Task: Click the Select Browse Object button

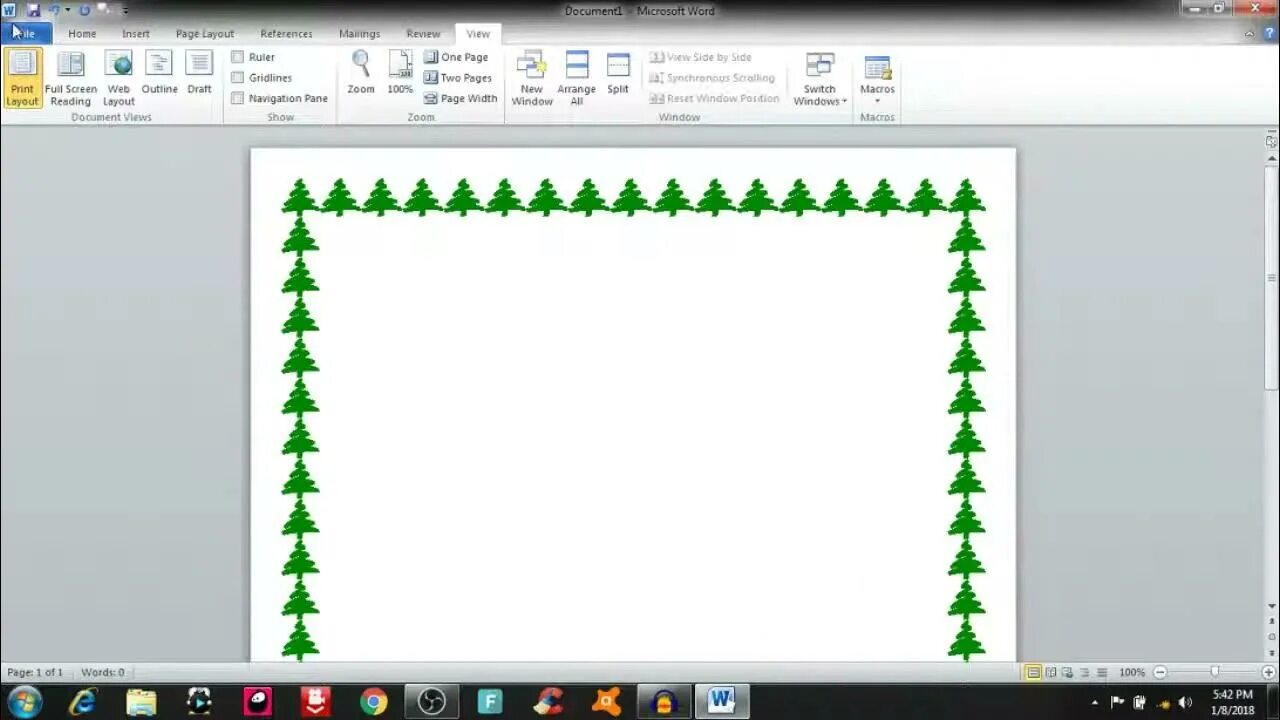Action: (x=1272, y=638)
